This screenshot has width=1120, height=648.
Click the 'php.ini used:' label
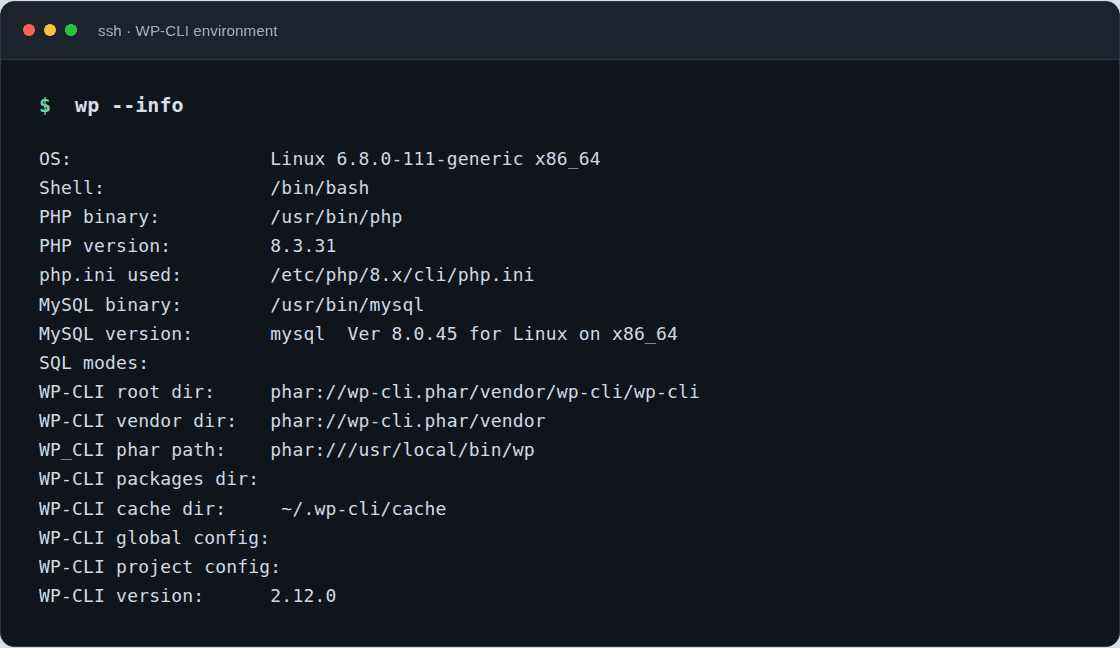tap(110, 275)
